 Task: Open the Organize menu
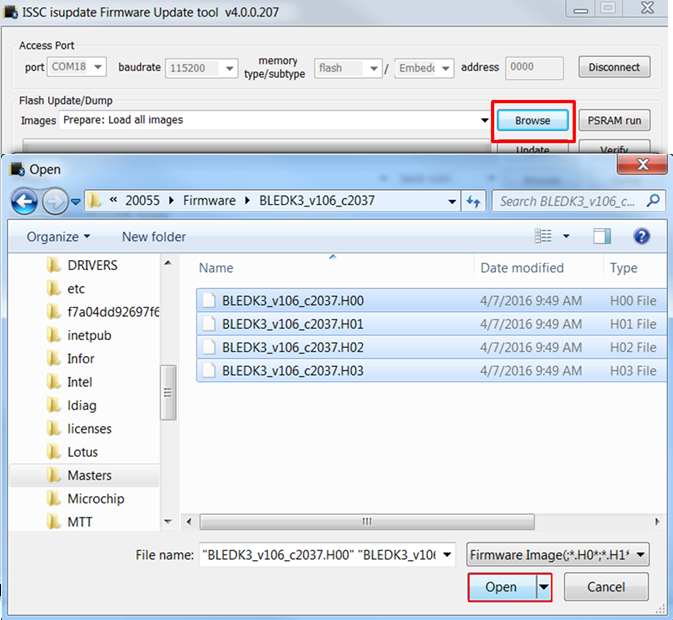coord(58,237)
